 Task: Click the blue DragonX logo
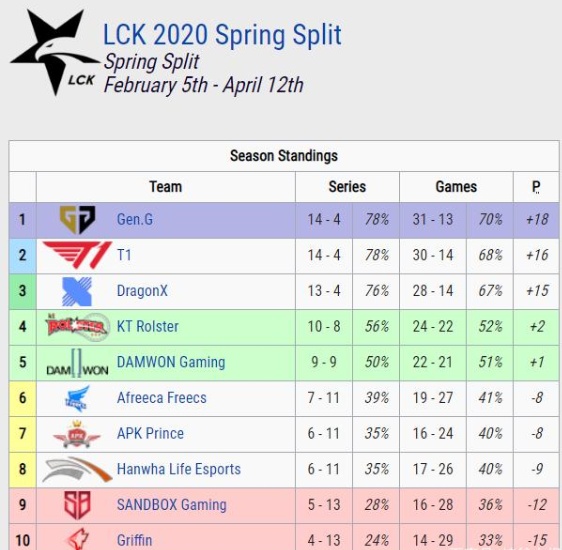click(x=77, y=291)
